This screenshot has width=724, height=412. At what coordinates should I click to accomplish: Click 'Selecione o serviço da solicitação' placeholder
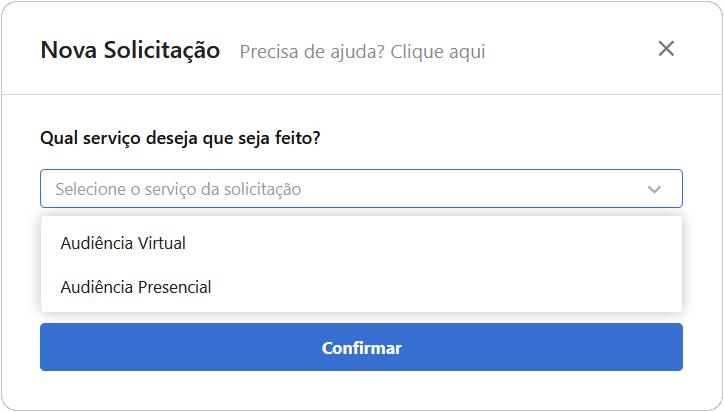pyautogui.click(x=178, y=189)
